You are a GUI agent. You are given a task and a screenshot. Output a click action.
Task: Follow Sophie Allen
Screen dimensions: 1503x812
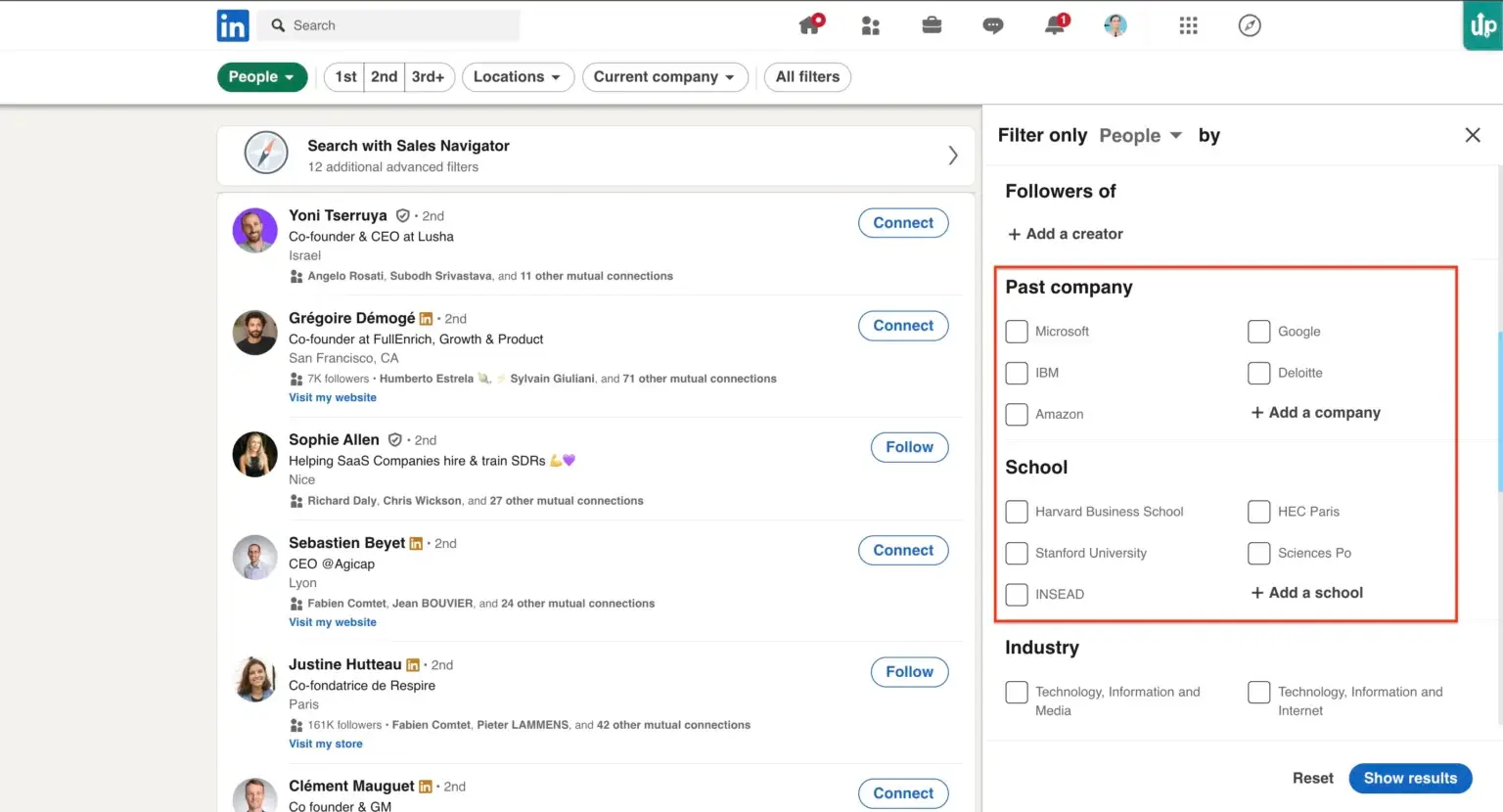910,447
